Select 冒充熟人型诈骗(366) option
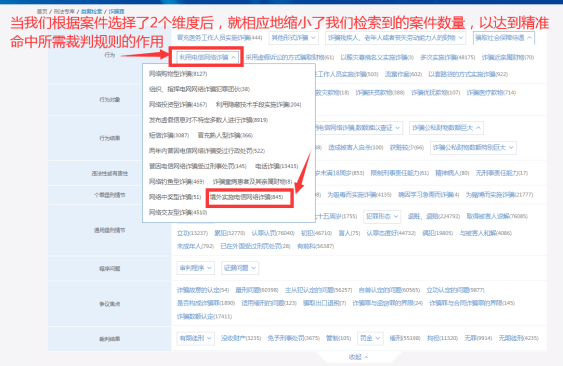 pos(225,136)
